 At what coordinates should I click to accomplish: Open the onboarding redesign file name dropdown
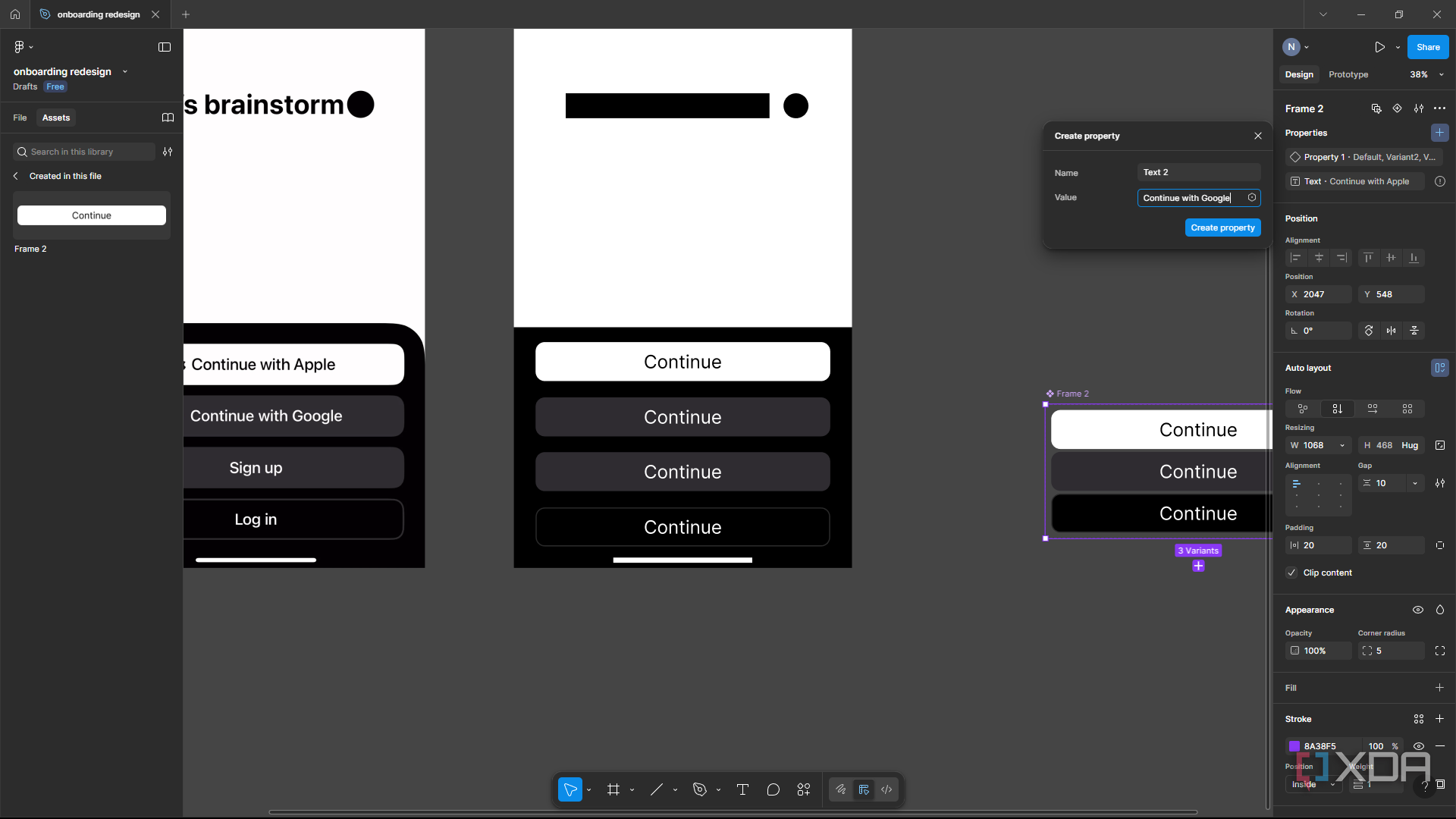125,72
